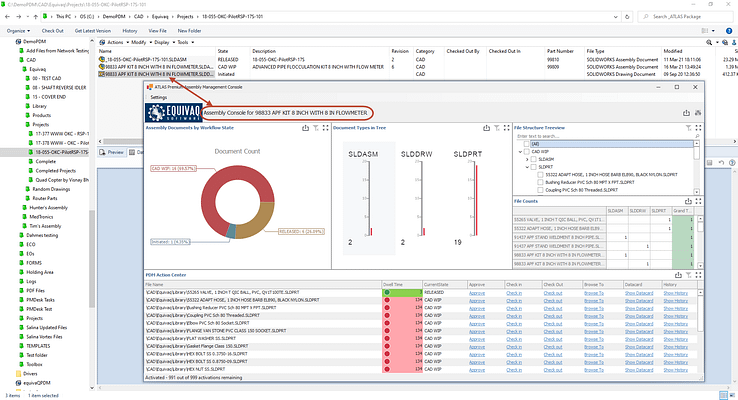Click Check out link for Bushing Reducer row
The width and height of the screenshot is (738, 400).
(553, 308)
